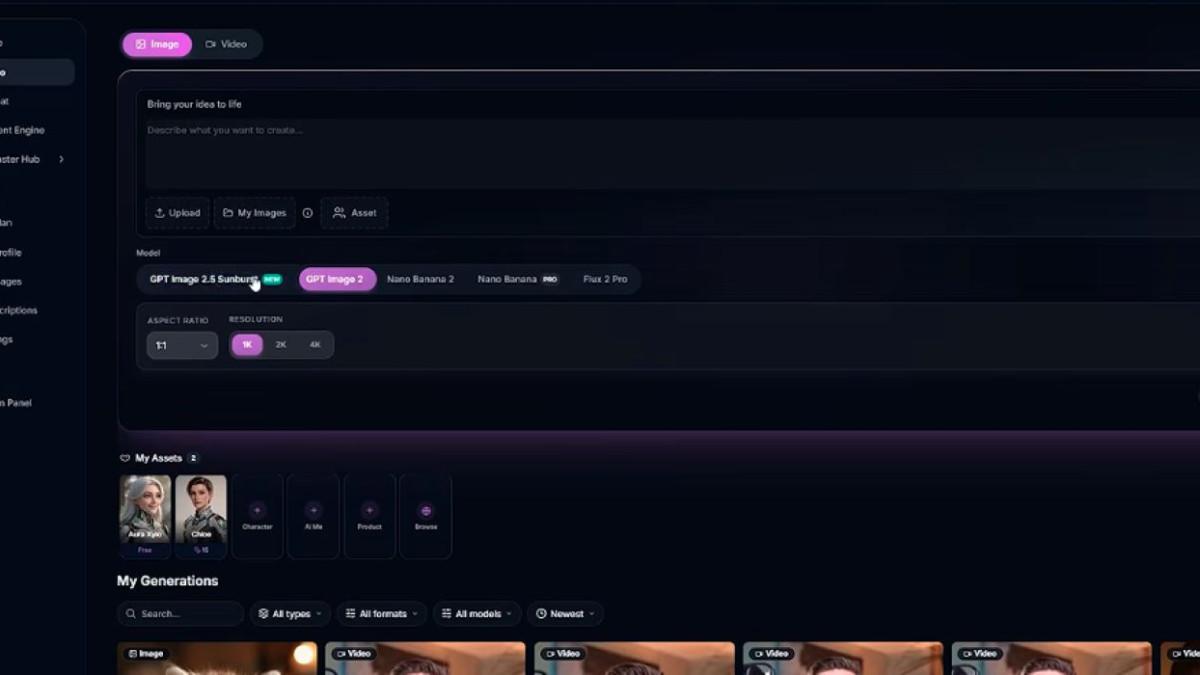The height and width of the screenshot is (675, 1200).
Task: Click the info icon beside My Images
Action: pyautogui.click(x=308, y=213)
